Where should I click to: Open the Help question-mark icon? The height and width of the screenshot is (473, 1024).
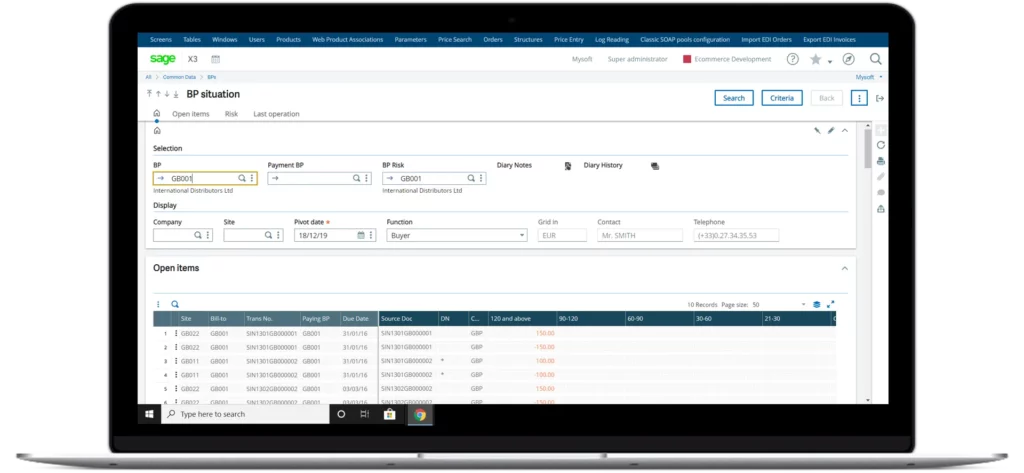click(792, 59)
